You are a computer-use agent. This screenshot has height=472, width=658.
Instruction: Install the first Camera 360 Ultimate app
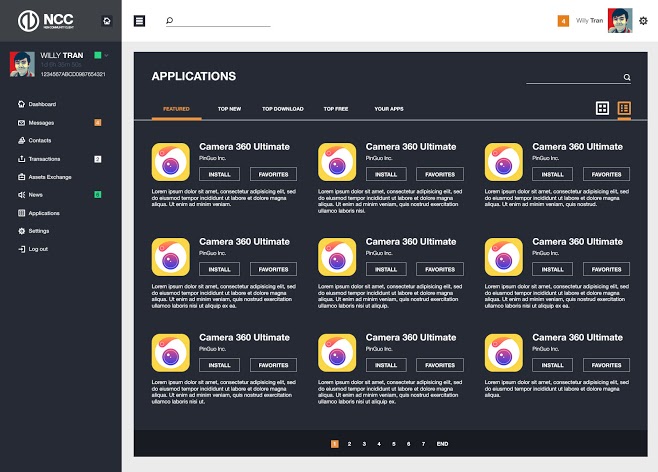point(220,174)
